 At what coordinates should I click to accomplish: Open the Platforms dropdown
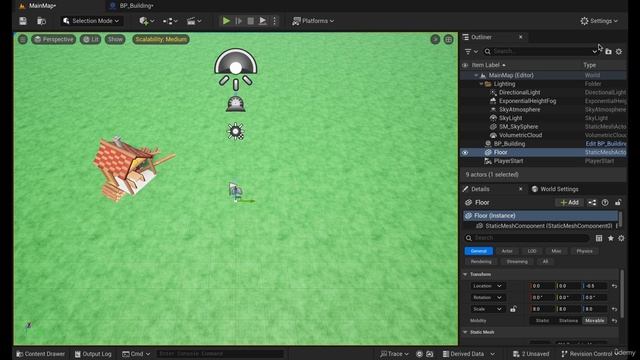pyautogui.click(x=313, y=21)
